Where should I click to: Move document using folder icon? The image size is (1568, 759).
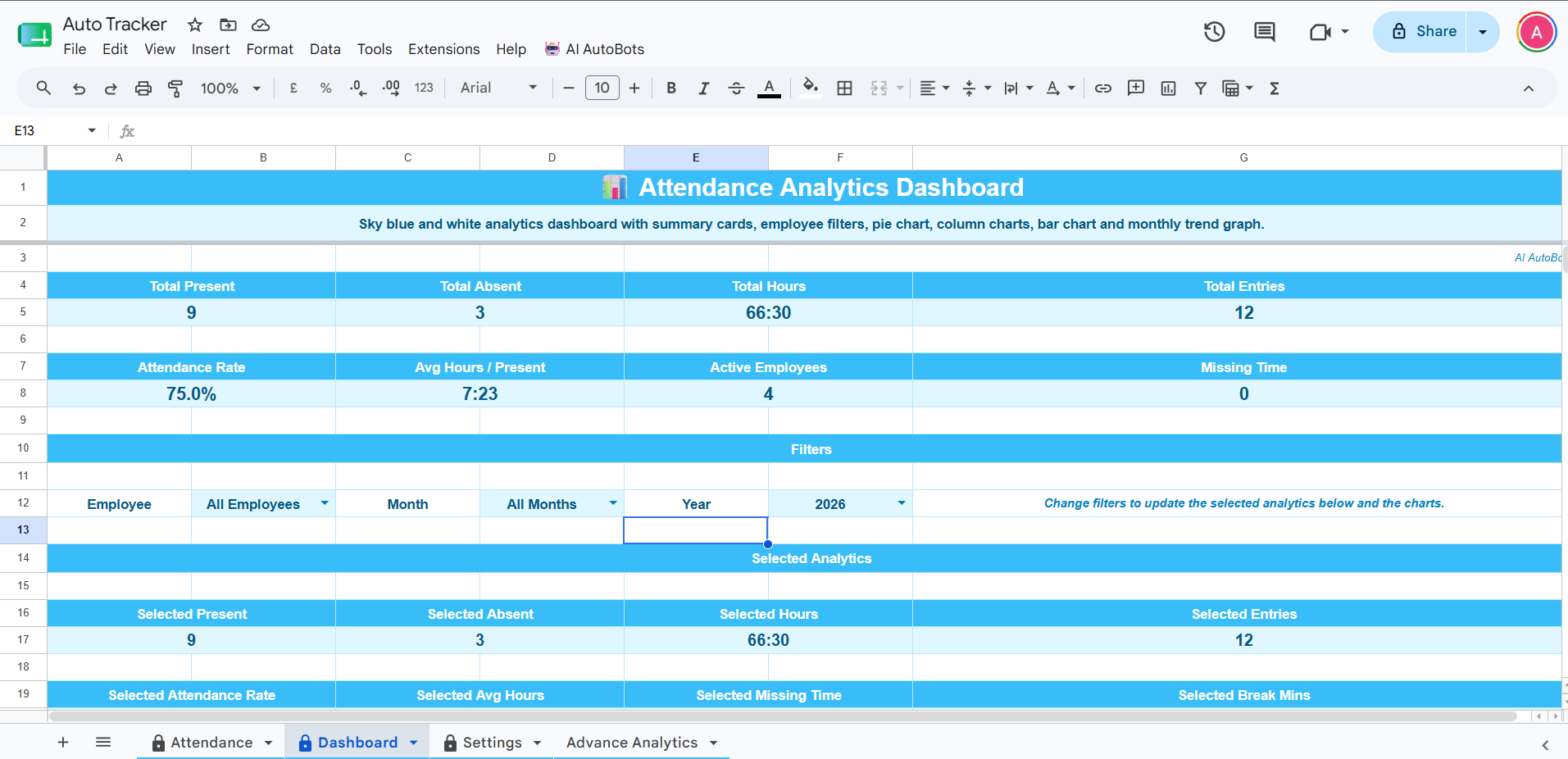point(228,25)
